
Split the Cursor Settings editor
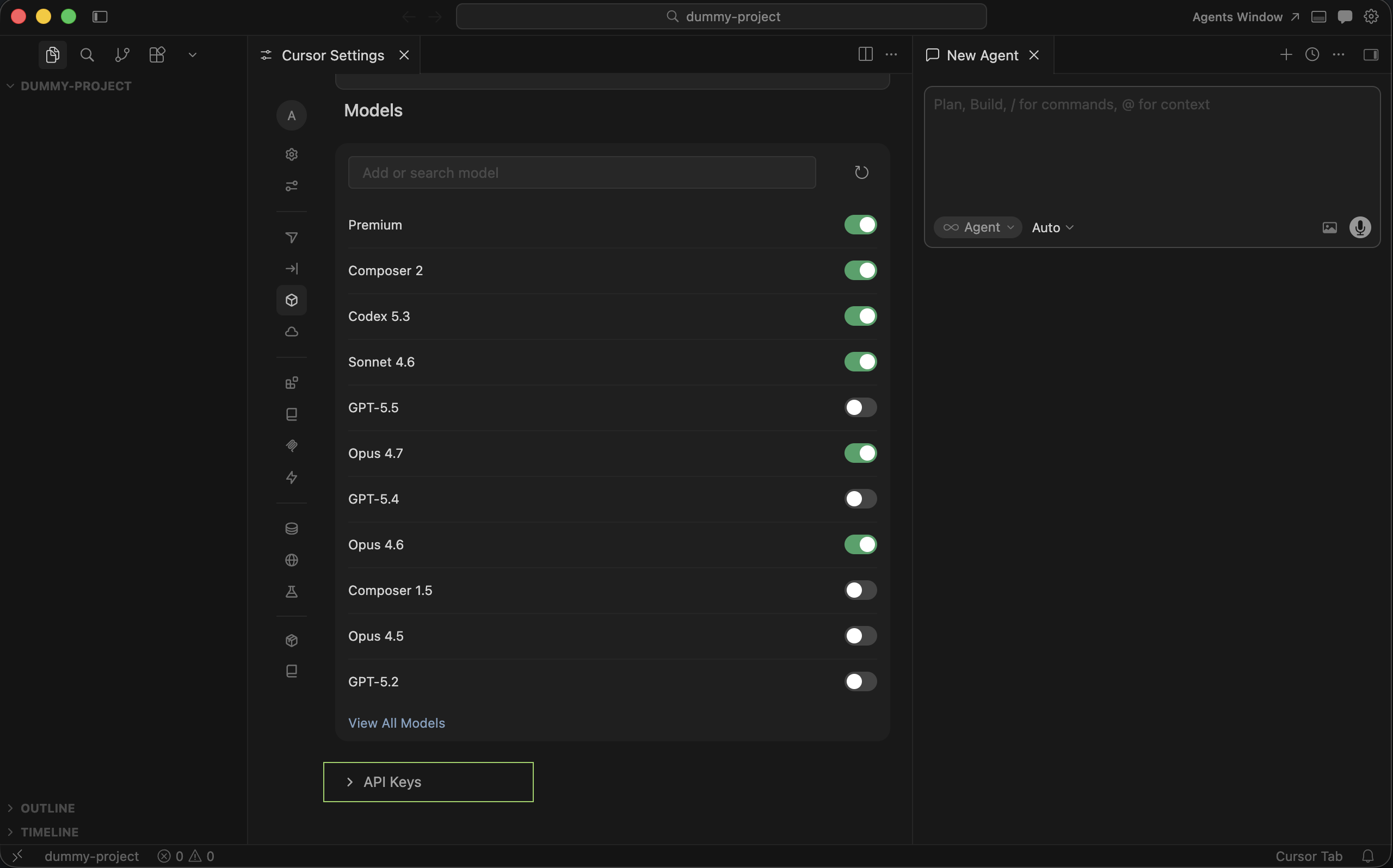pyautogui.click(x=865, y=54)
